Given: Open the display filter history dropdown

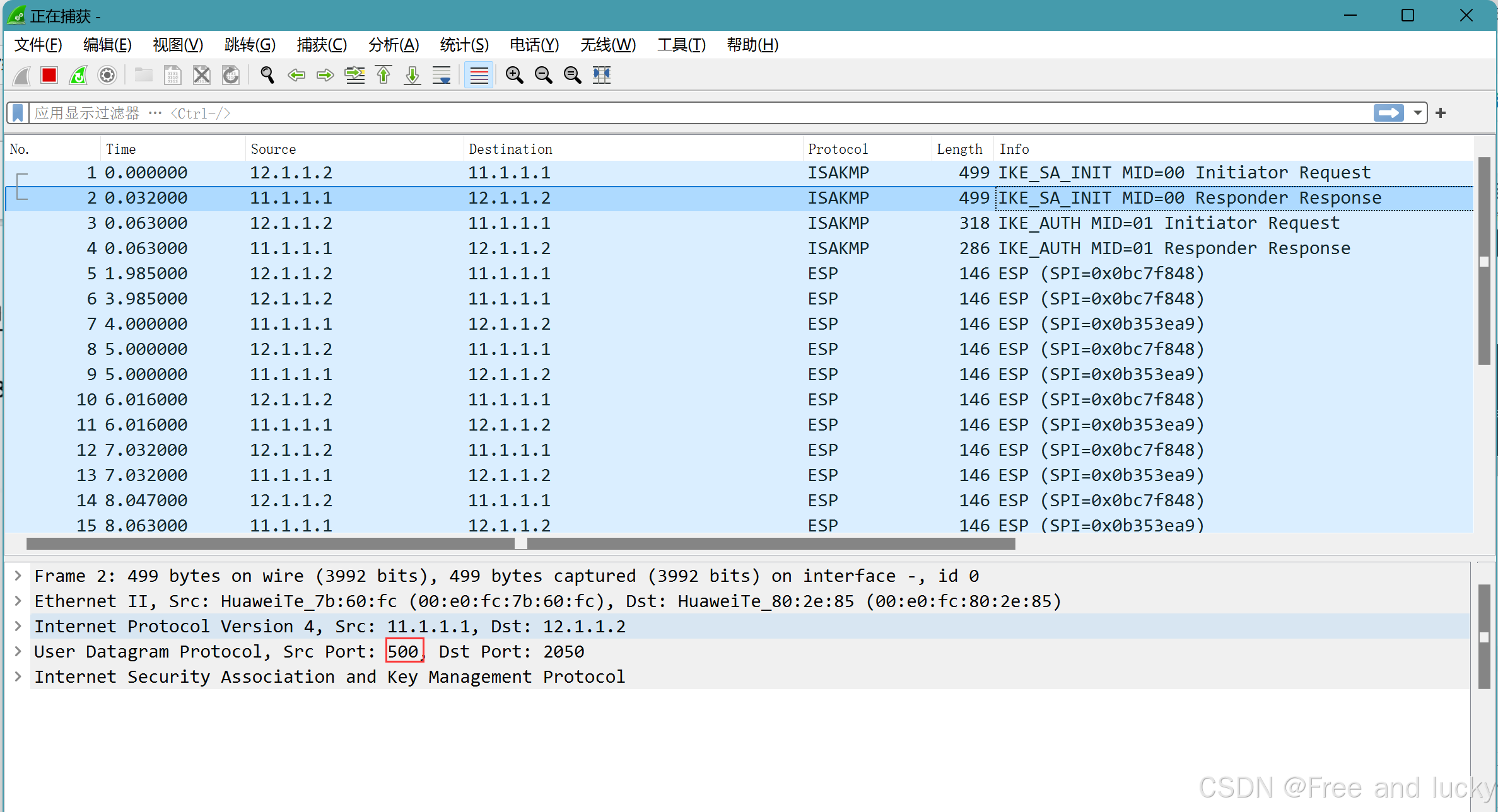Looking at the screenshot, I should 1418,113.
